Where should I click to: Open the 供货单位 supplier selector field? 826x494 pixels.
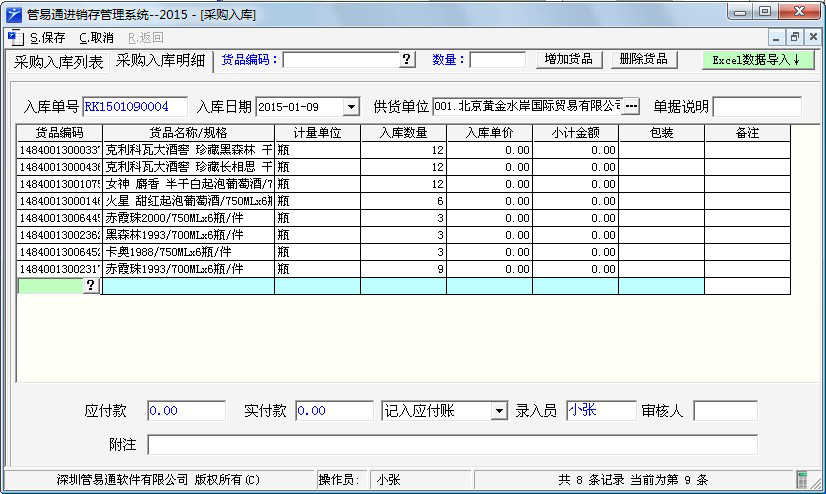coord(527,107)
